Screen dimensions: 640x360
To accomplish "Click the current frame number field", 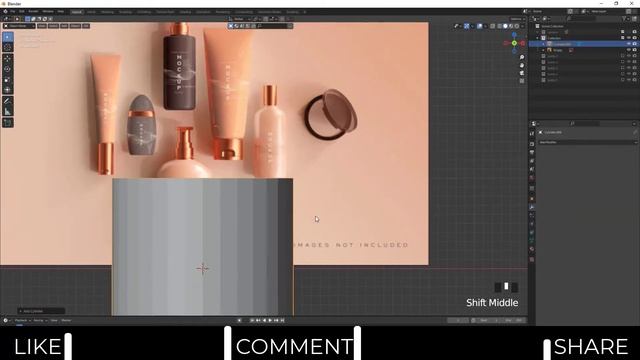I will pyautogui.click(x=458, y=320).
